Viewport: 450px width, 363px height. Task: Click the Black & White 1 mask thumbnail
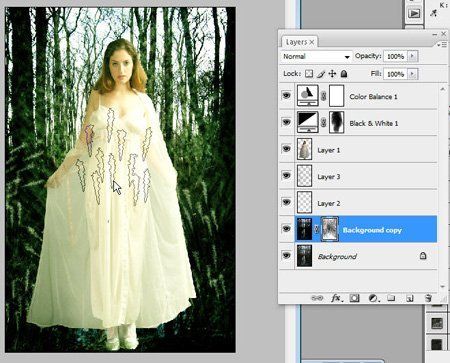click(x=336, y=123)
